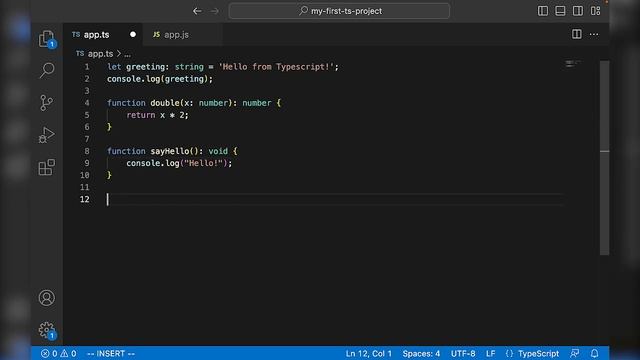Screen dimensions: 640x360
Task: Click the -- INSERT -- mode indicator
Action: tap(111, 353)
